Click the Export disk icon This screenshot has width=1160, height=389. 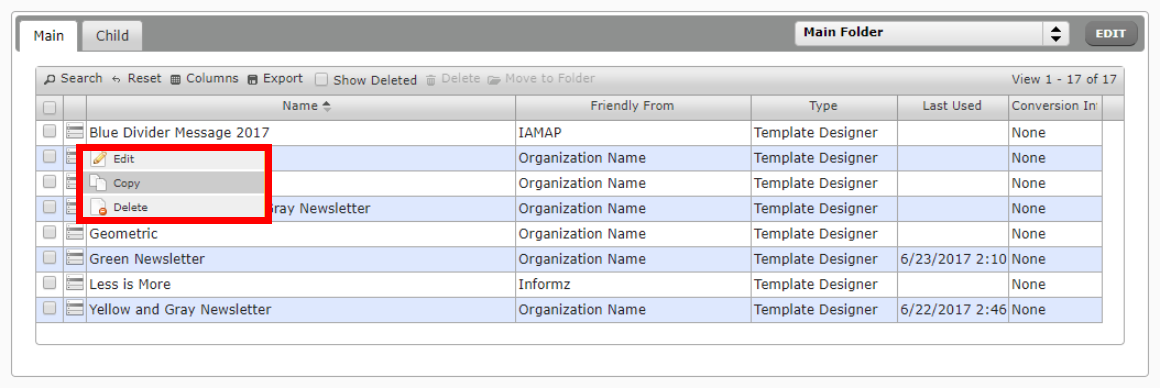(x=252, y=79)
